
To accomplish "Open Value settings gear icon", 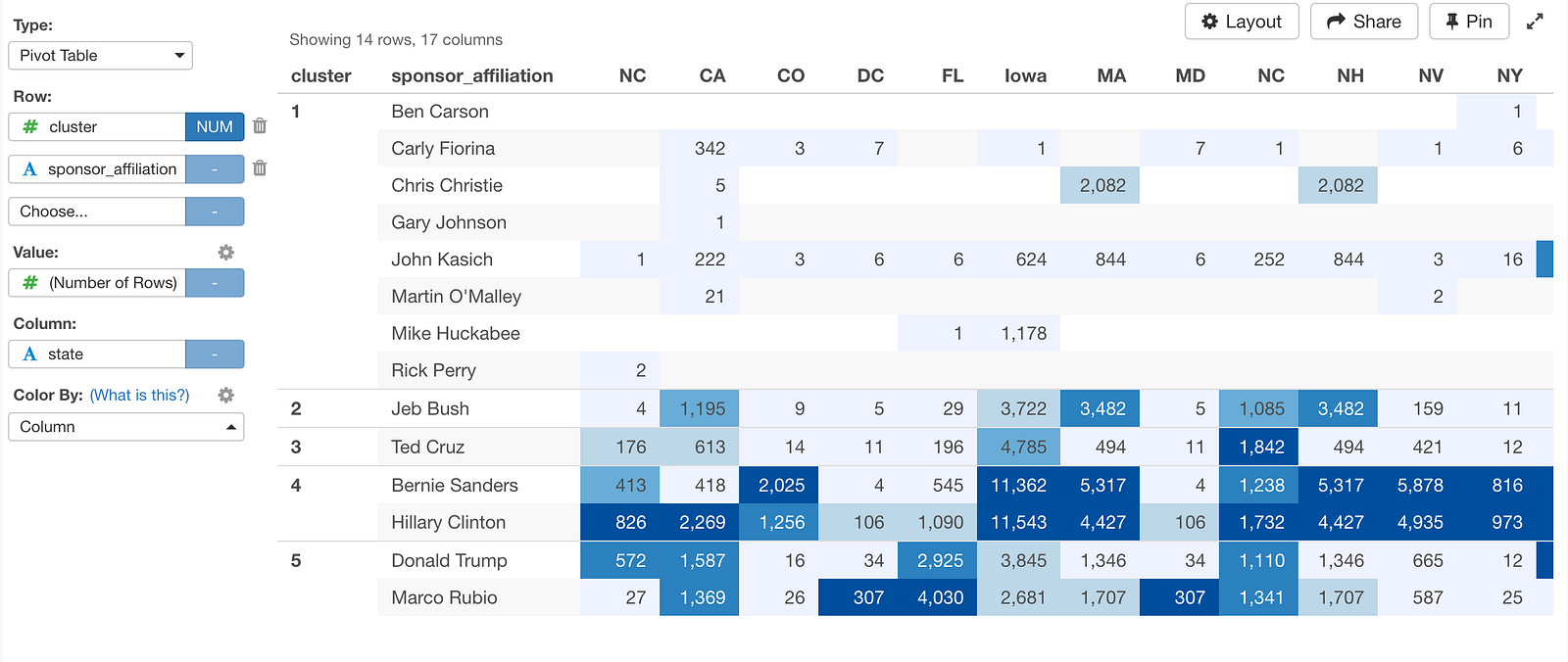I will [x=226, y=253].
